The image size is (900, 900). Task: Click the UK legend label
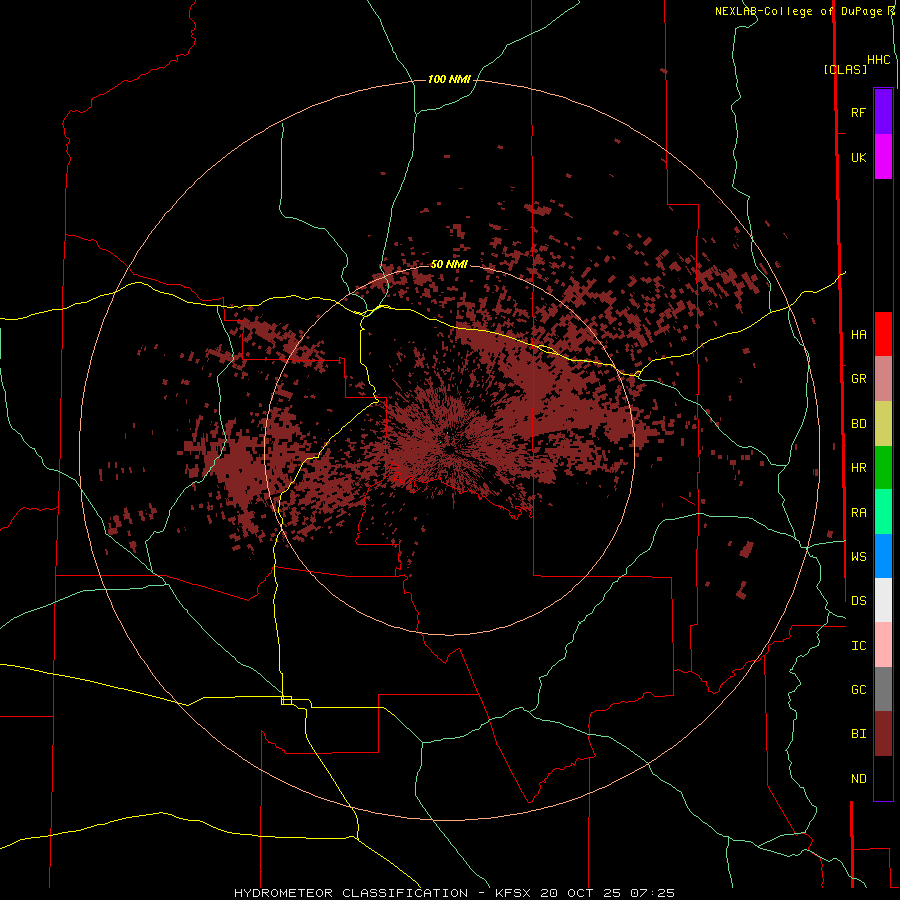(x=858, y=157)
